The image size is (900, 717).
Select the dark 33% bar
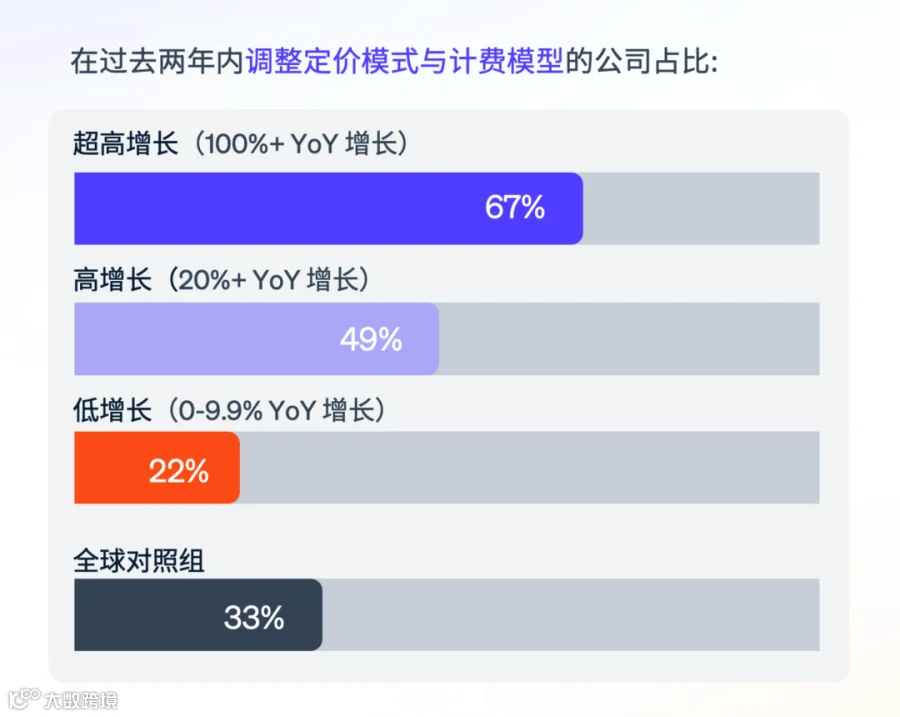click(x=198, y=615)
